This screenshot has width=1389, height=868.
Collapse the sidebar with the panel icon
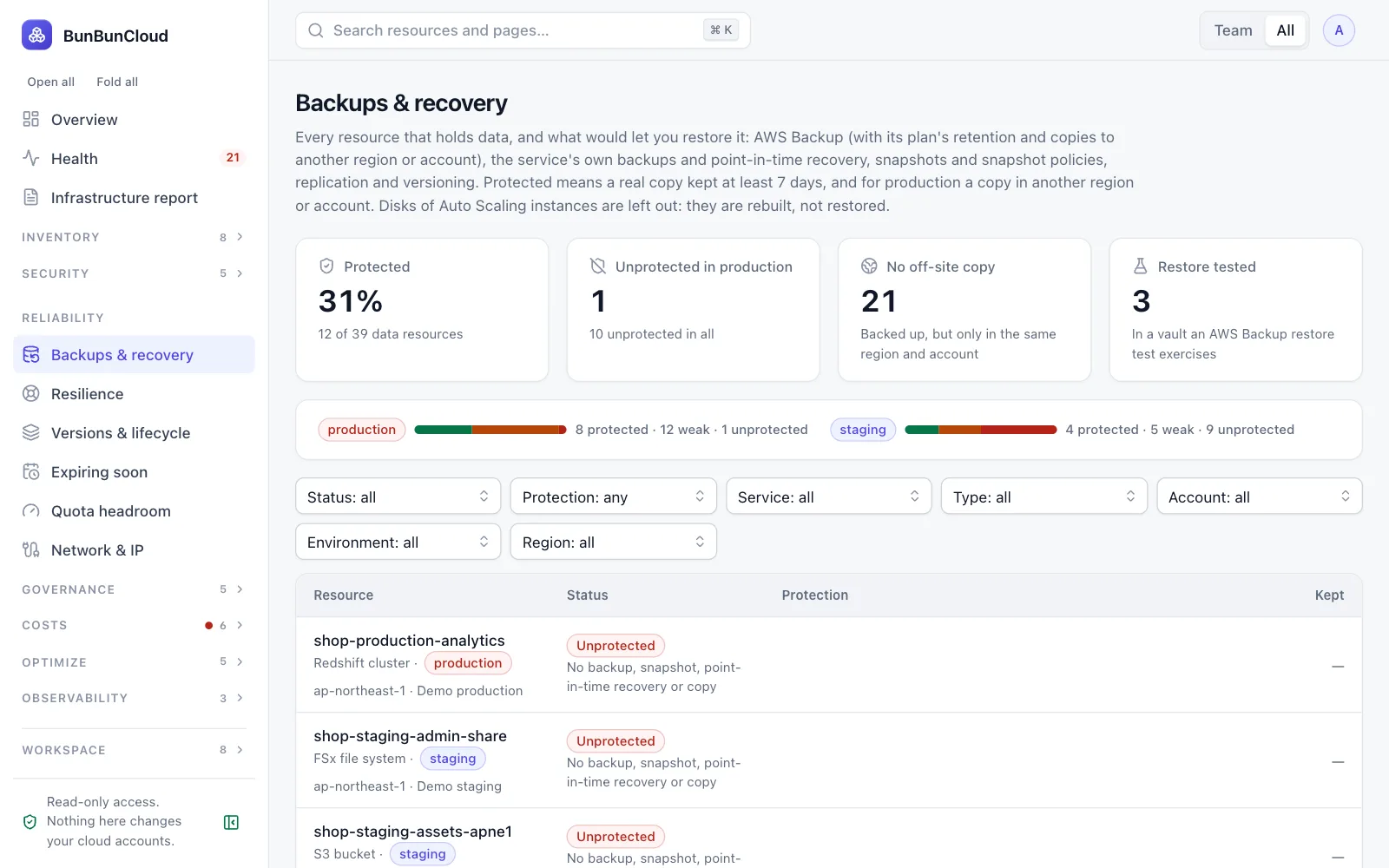(x=231, y=822)
